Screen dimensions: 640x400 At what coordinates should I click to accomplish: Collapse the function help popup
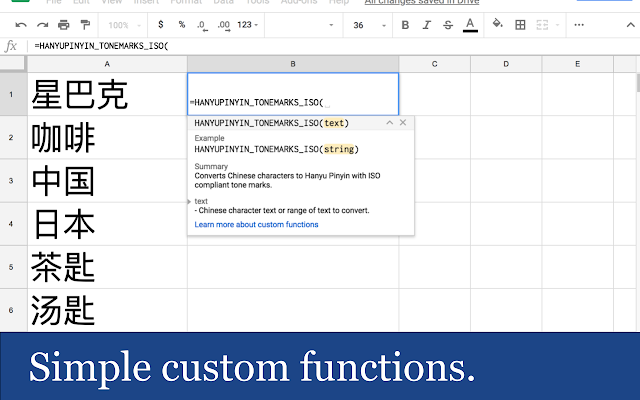(x=389, y=122)
